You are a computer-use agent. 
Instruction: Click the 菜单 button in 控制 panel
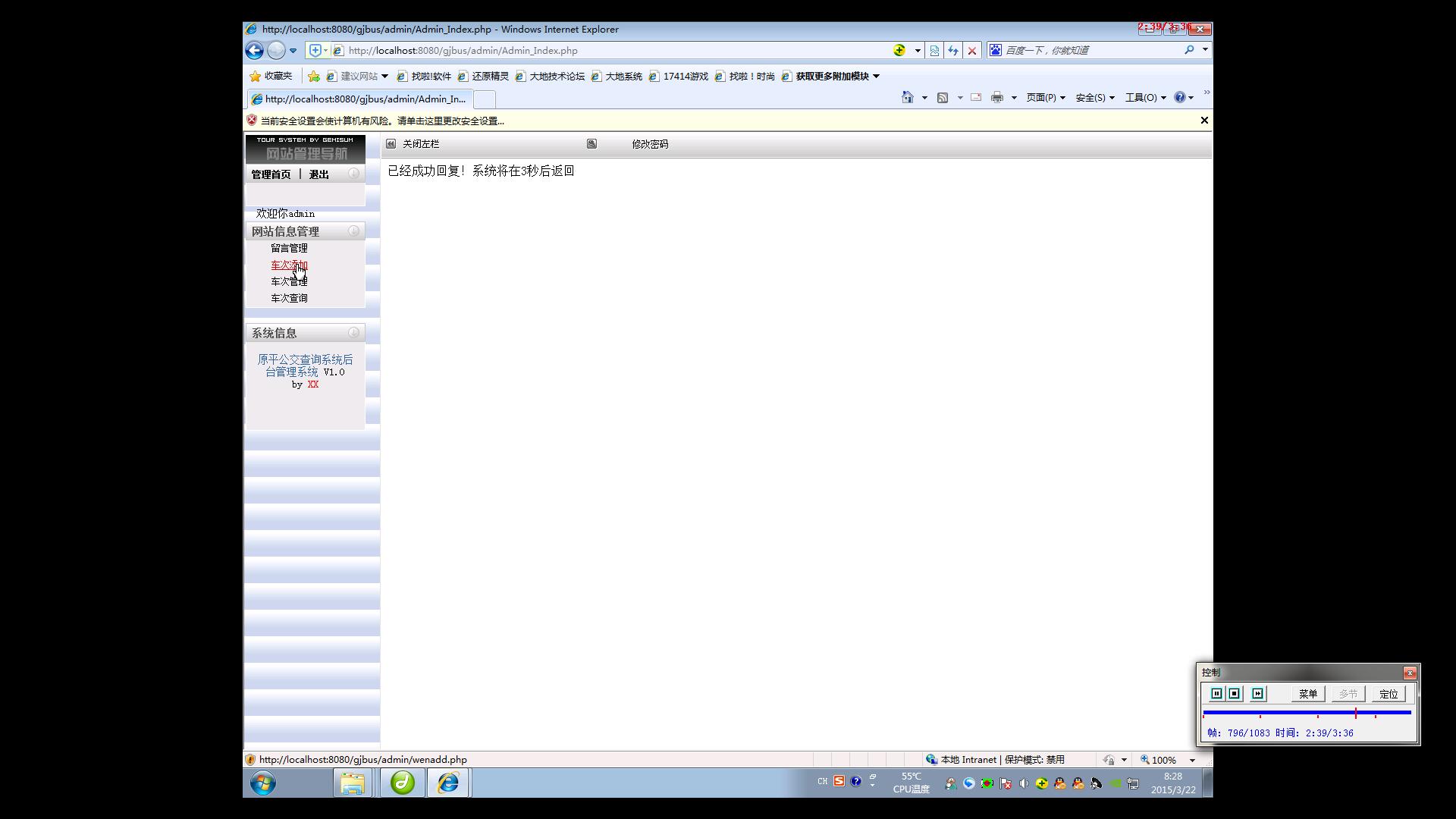1308,694
